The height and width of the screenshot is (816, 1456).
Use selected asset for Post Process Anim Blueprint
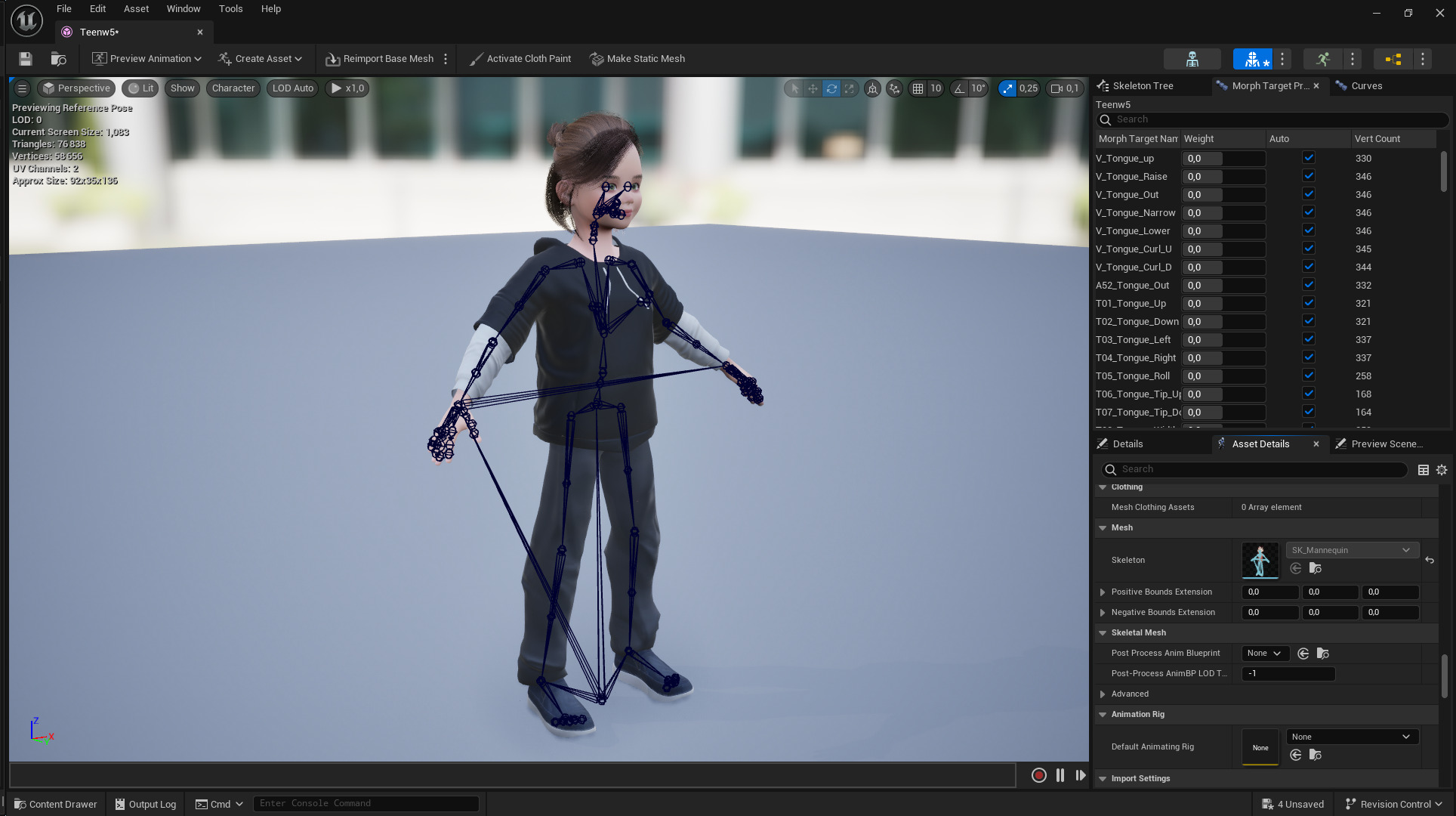click(x=1303, y=654)
